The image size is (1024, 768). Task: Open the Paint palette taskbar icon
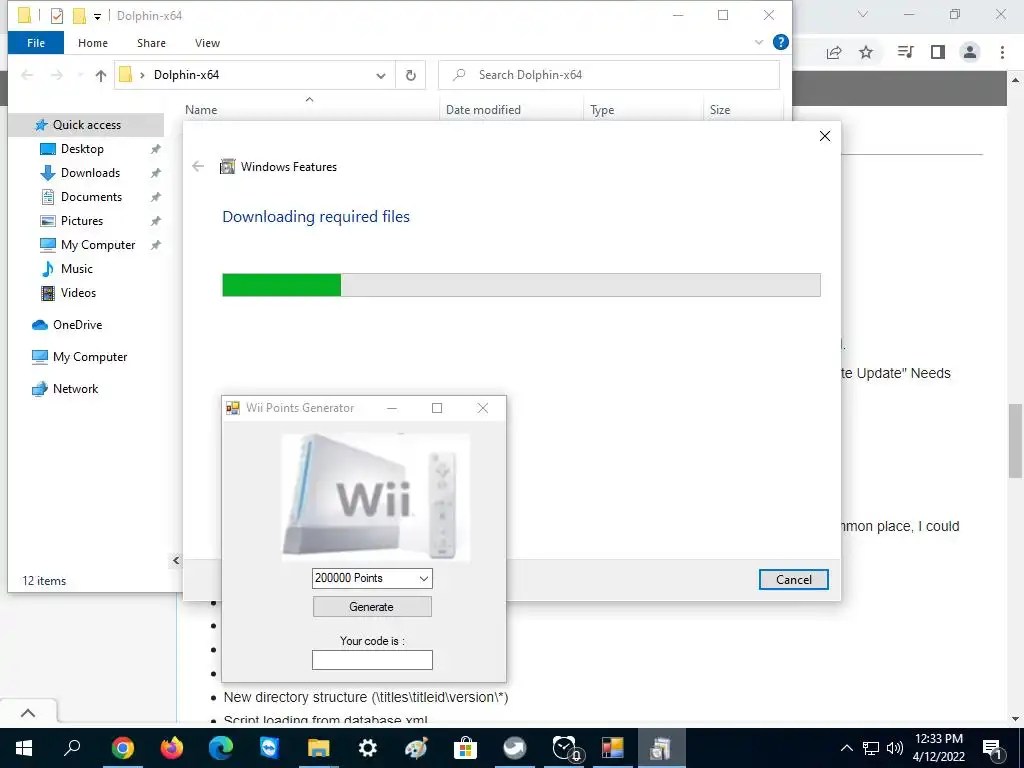(416, 748)
